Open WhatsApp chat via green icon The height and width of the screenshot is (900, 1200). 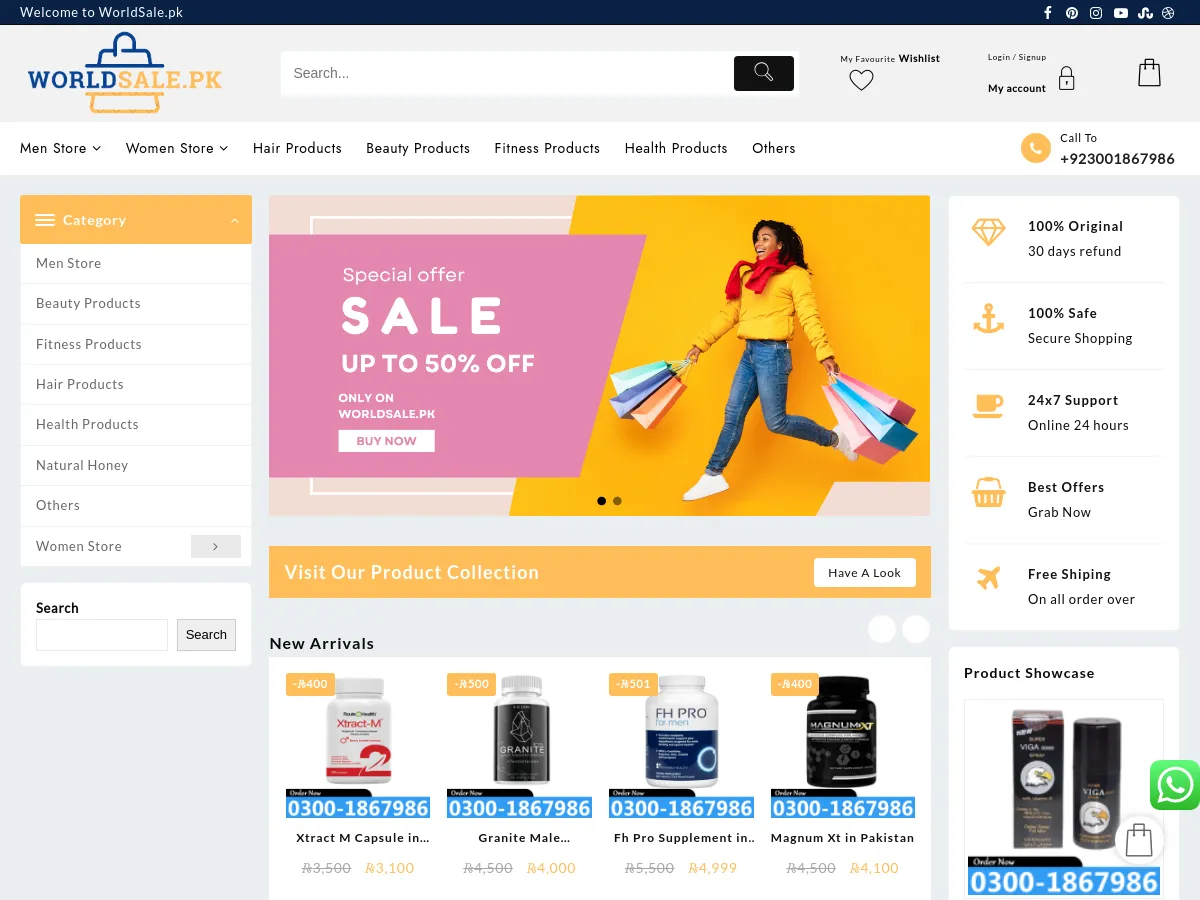1174,786
